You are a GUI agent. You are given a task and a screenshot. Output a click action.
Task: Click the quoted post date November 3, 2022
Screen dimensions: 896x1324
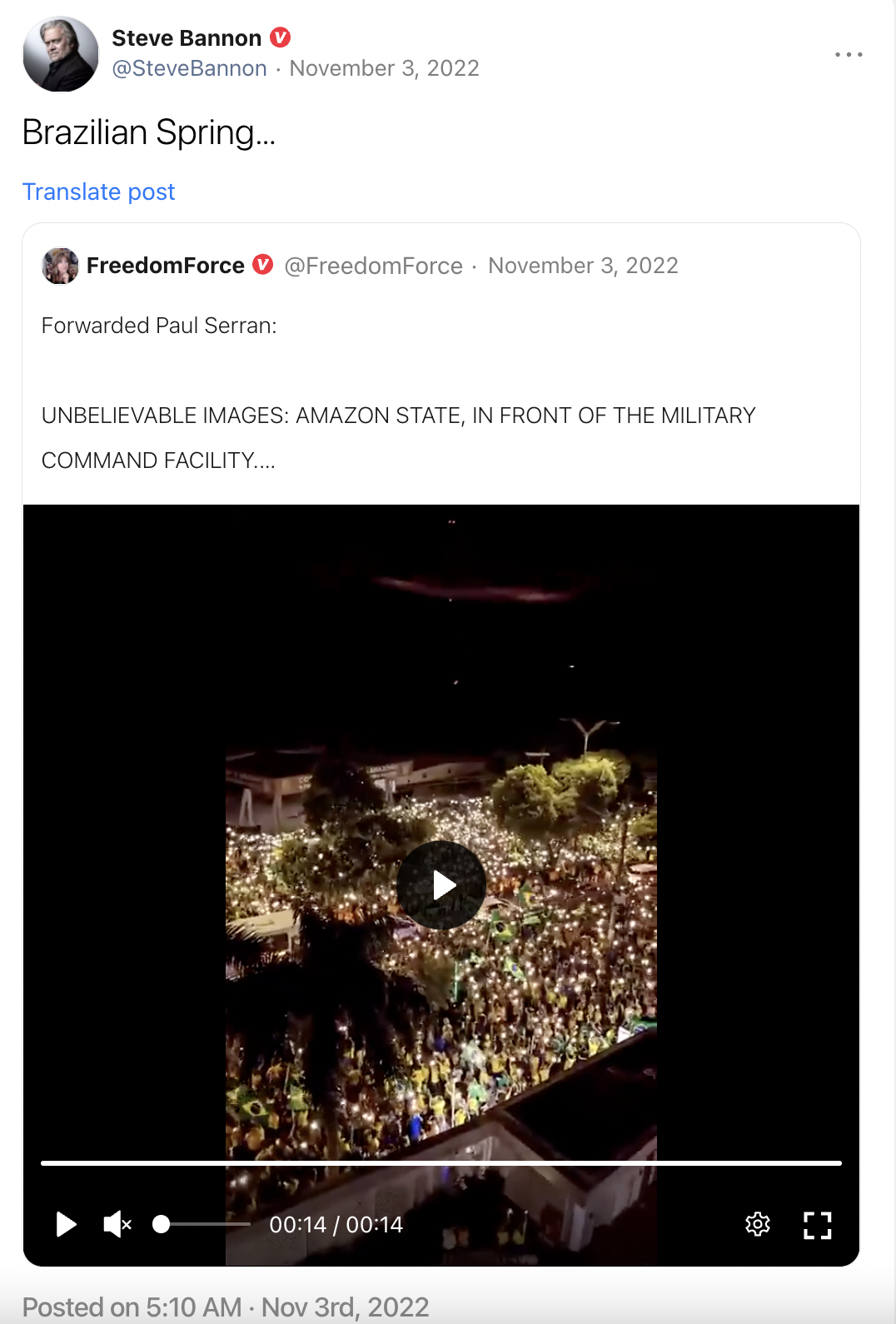point(583,266)
